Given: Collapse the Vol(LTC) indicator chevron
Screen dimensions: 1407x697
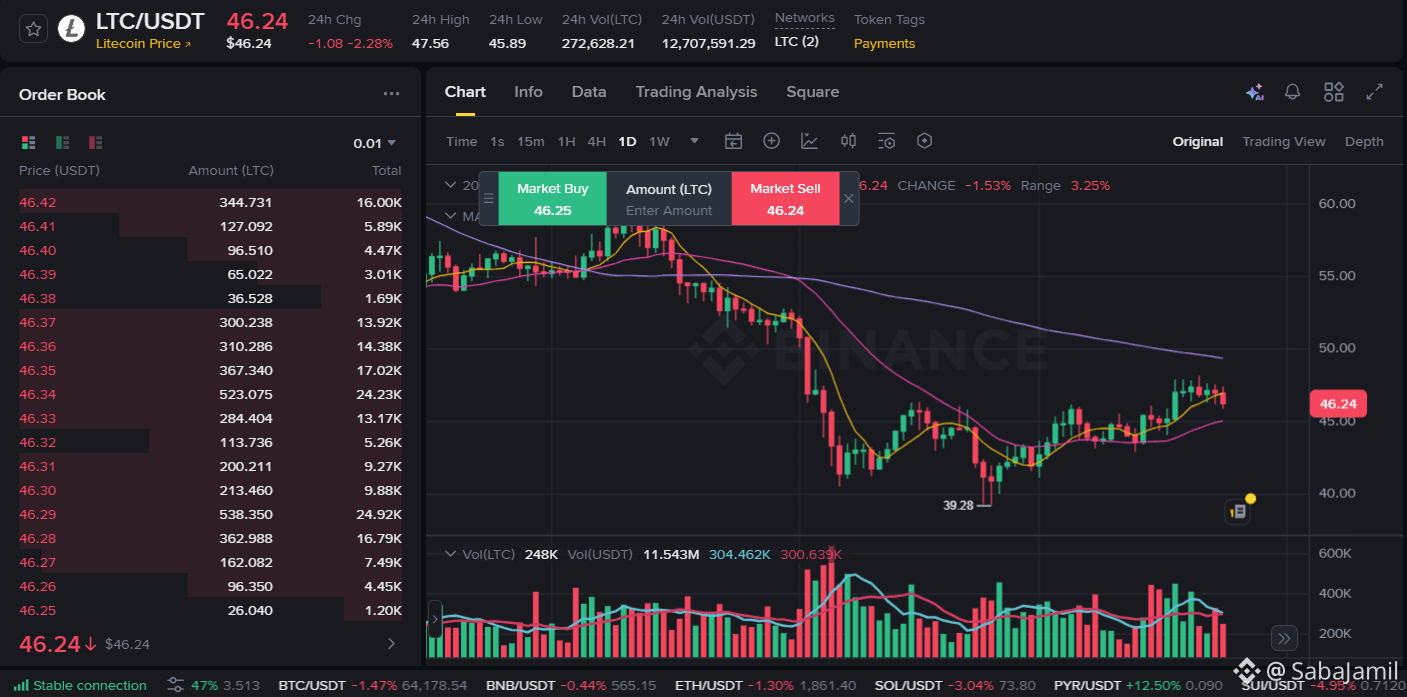Looking at the screenshot, I should click(x=450, y=553).
